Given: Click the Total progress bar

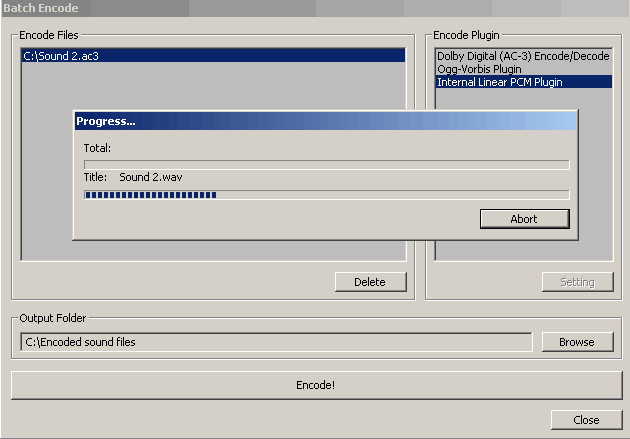Looking at the screenshot, I should 327,165.
